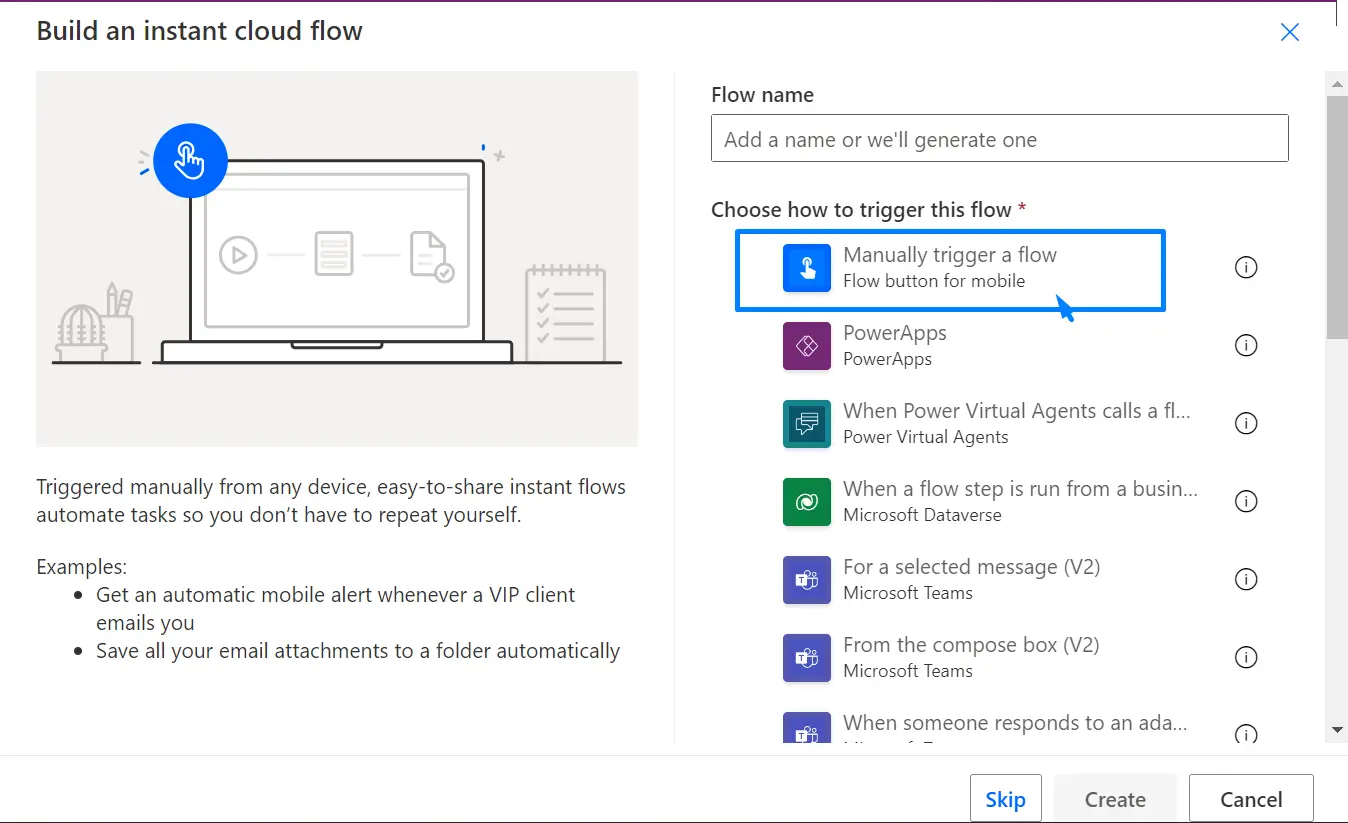Image resolution: width=1348 pixels, height=823 pixels.
Task: Choose the 'PowerApps' trigger title
Action: click(x=895, y=333)
